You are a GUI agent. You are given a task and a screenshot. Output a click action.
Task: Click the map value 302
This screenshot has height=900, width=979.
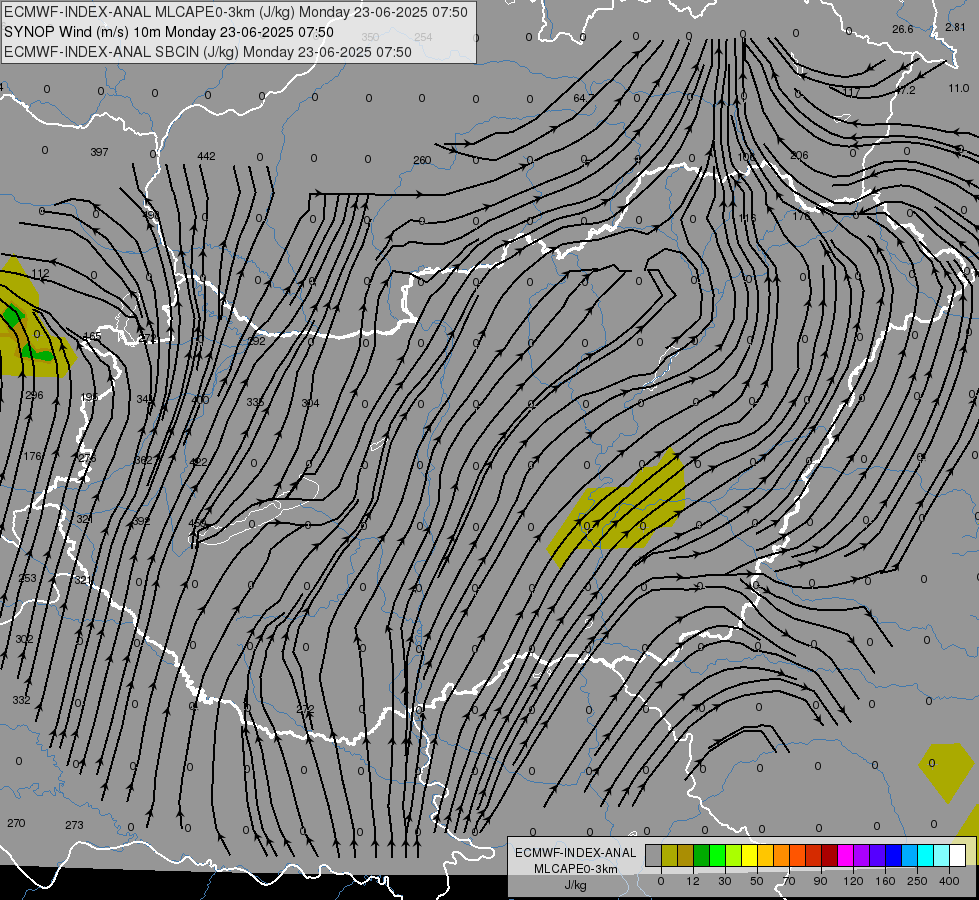(x=24, y=639)
